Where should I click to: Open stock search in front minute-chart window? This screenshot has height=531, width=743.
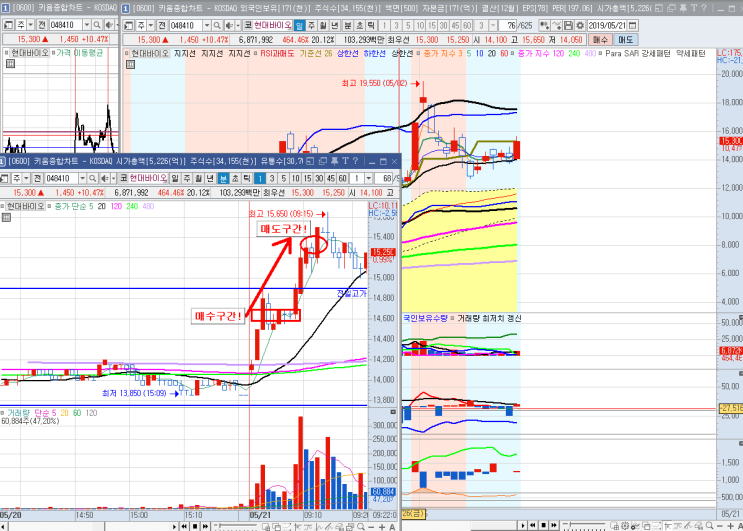92,178
